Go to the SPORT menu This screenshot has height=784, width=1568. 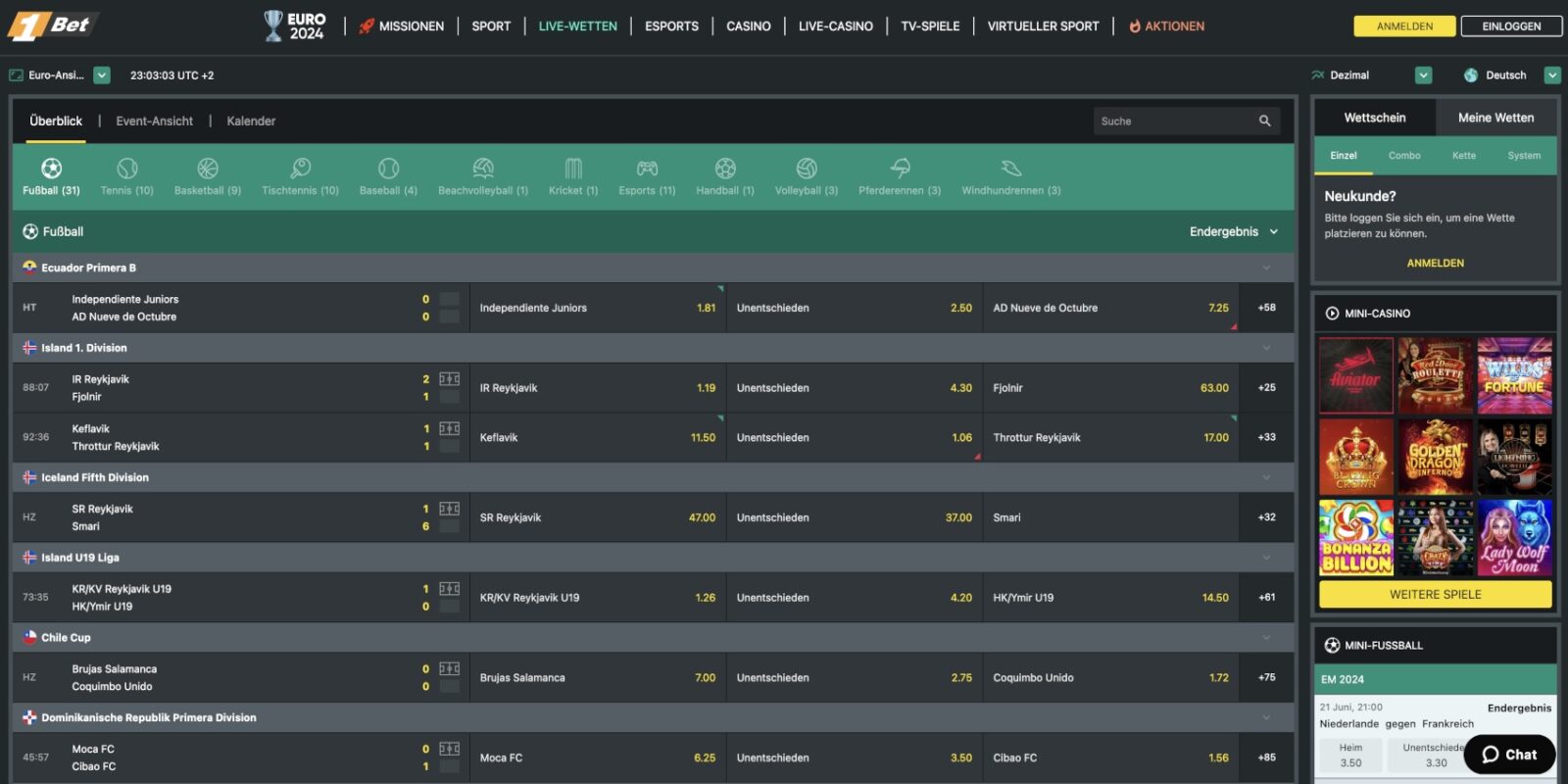click(x=491, y=26)
